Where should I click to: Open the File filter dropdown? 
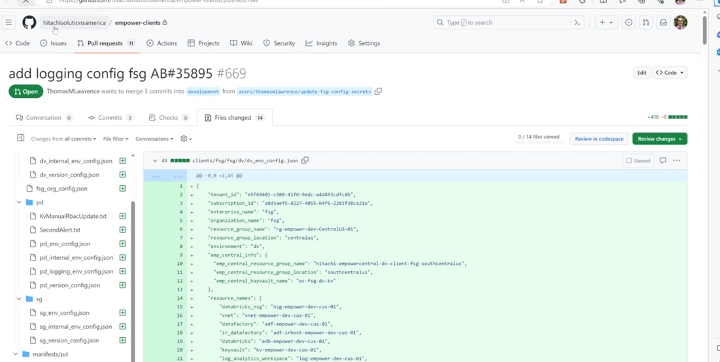pos(116,139)
